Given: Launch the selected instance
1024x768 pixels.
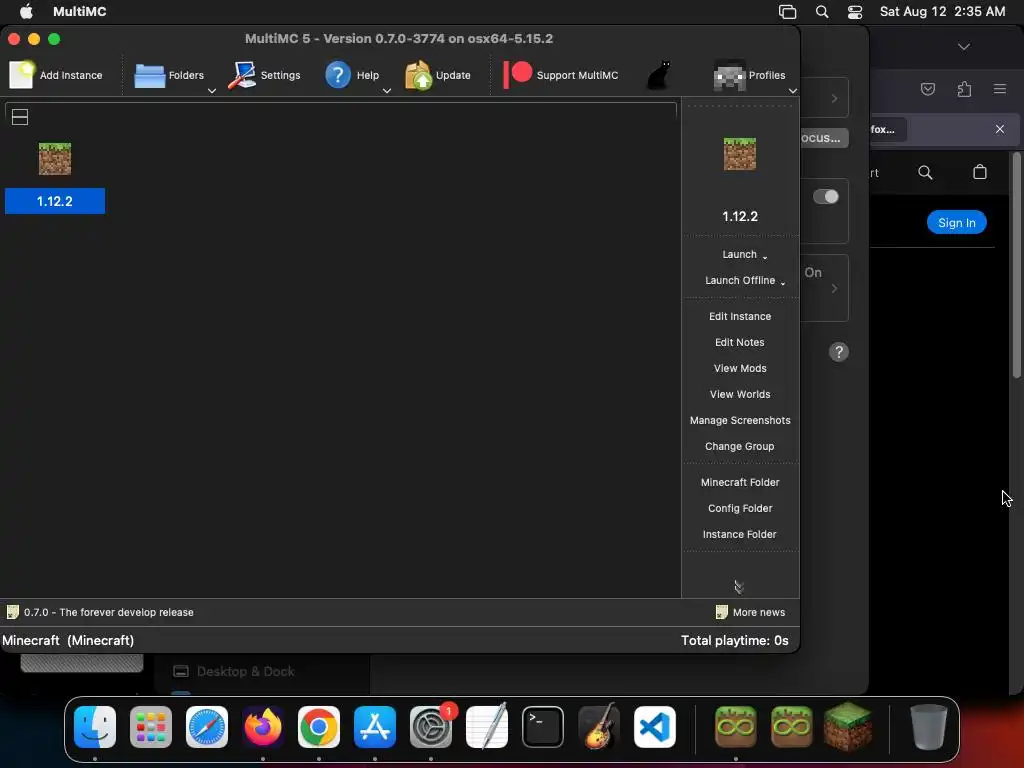Looking at the screenshot, I should [x=739, y=254].
